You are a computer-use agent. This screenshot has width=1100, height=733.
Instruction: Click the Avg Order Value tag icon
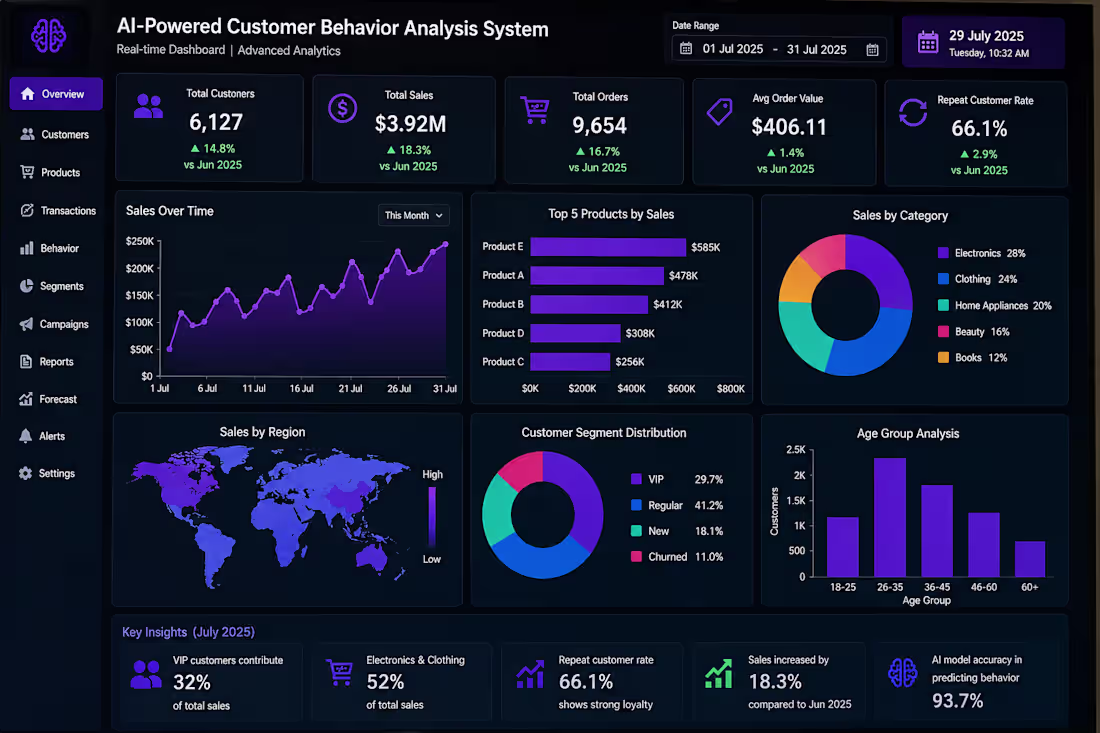coord(720,112)
